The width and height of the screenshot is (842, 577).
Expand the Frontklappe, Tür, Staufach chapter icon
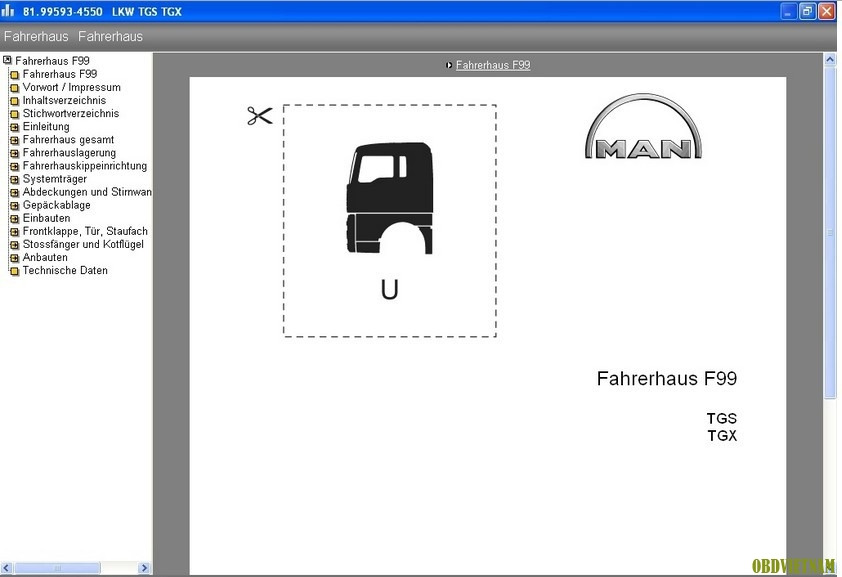pyautogui.click(x=14, y=232)
